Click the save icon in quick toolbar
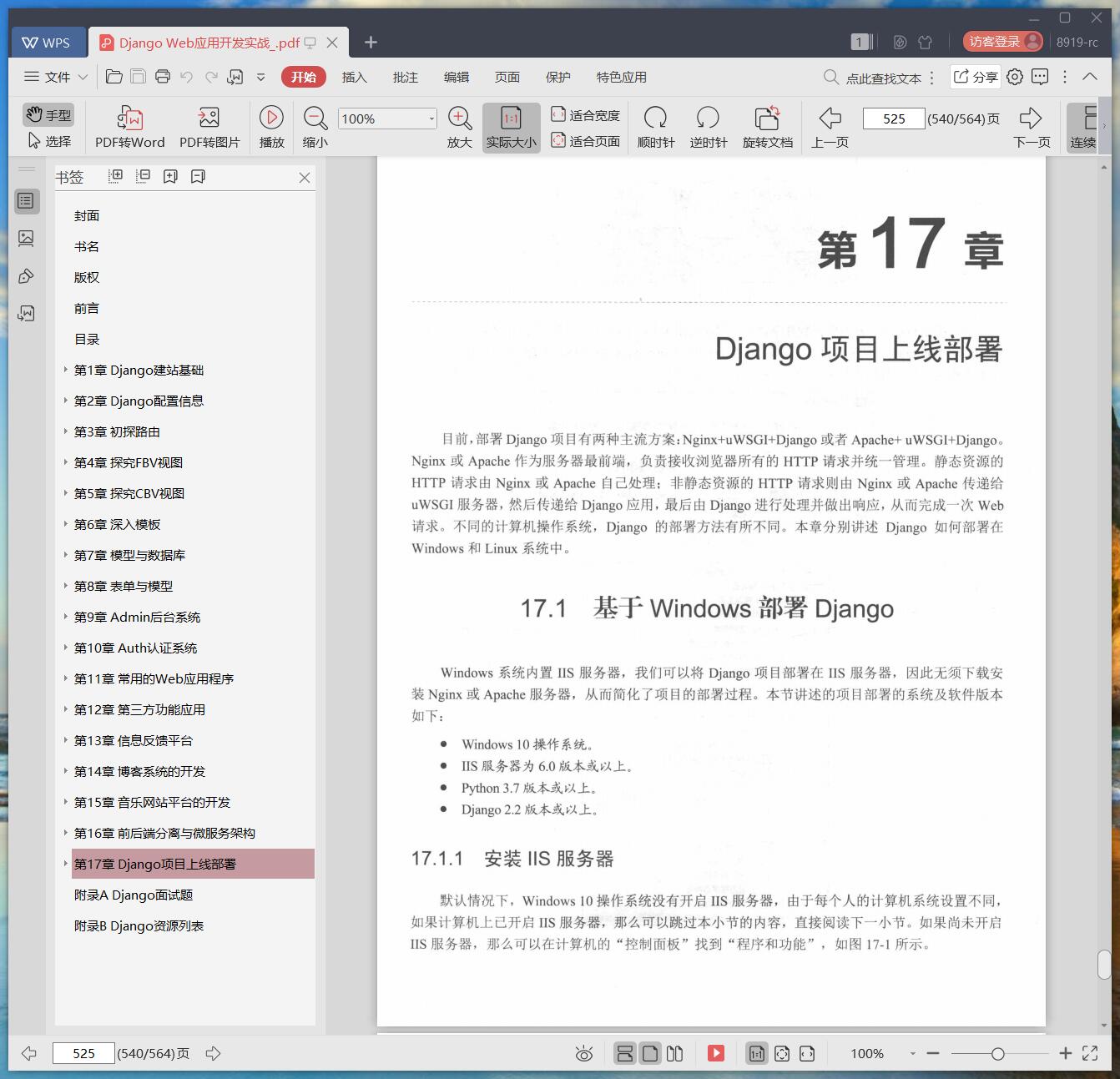 pyautogui.click(x=138, y=77)
